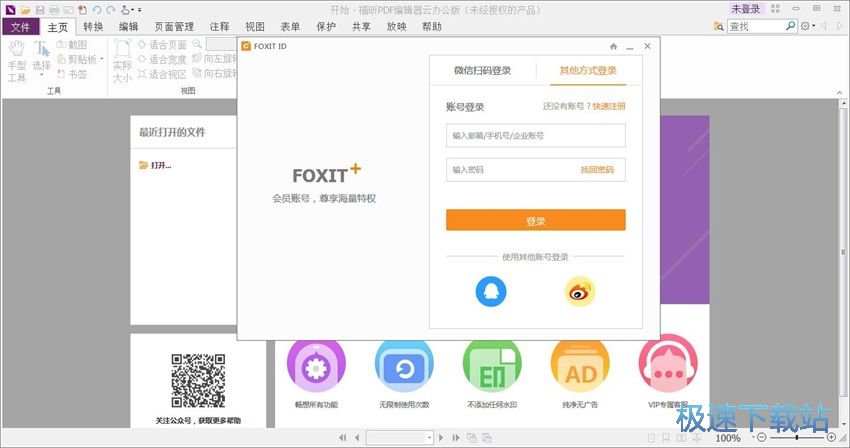Click the 找回密码 link
Viewport: 850px width, 448px height.
597,170
